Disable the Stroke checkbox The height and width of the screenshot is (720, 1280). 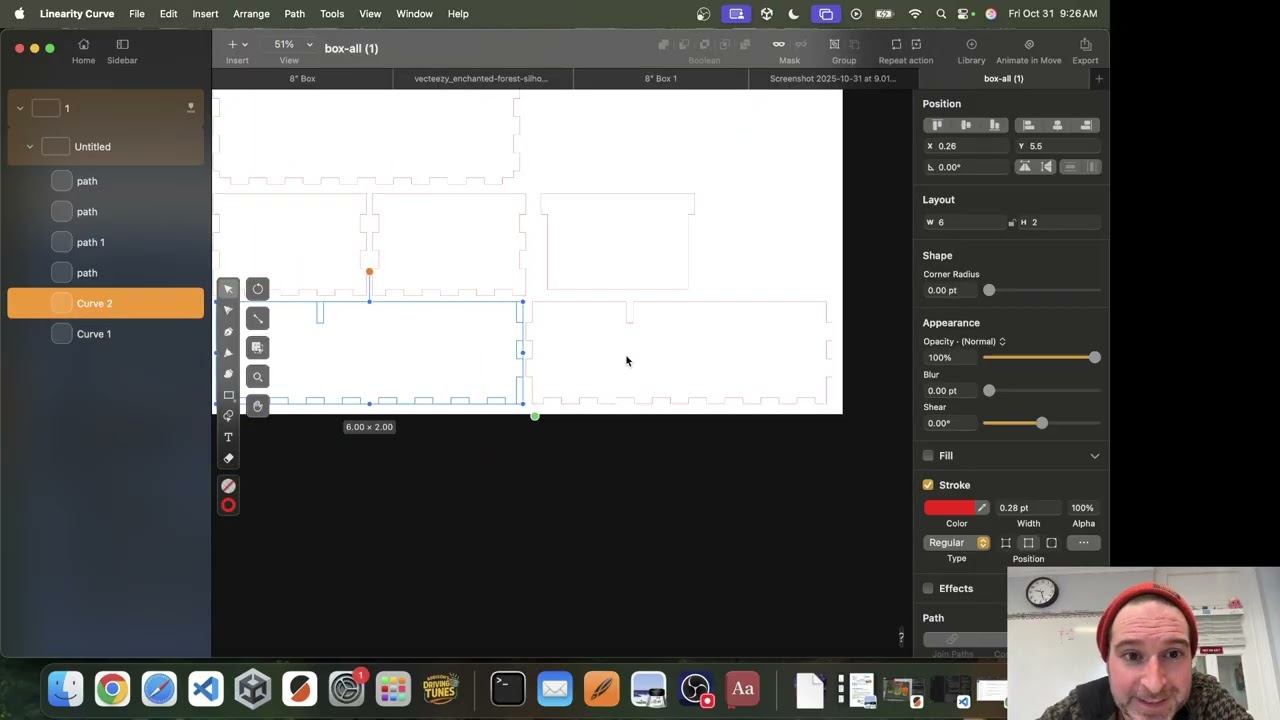928,485
